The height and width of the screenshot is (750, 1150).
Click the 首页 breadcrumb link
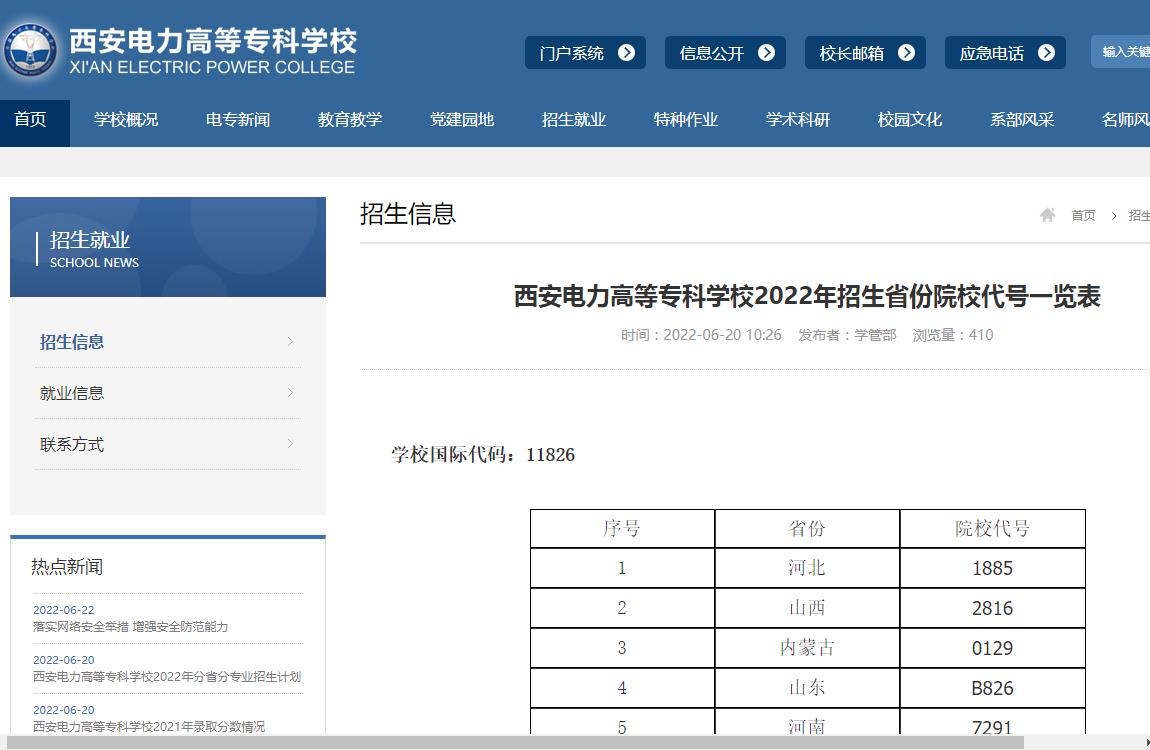[x=1083, y=216]
